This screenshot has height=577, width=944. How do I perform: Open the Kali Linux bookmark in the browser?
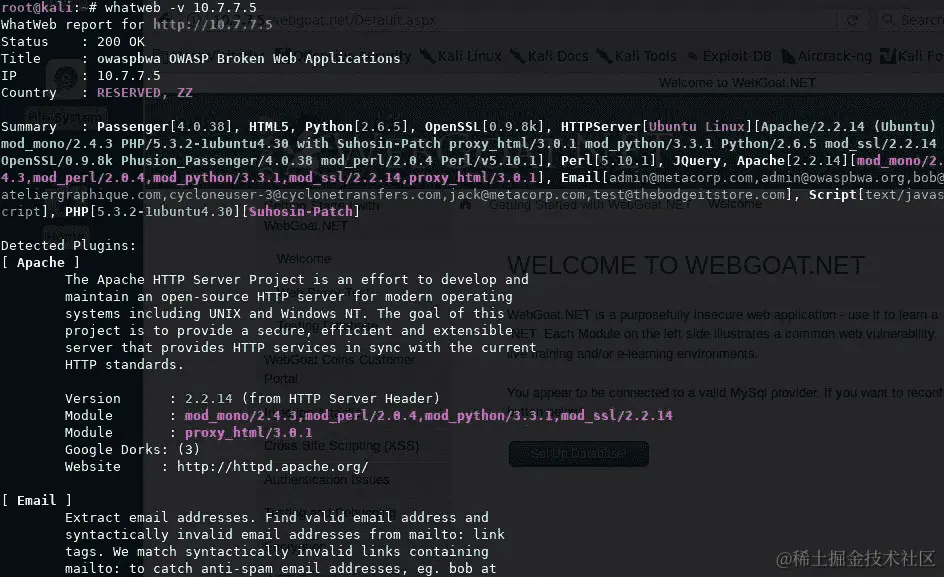[x=461, y=56]
